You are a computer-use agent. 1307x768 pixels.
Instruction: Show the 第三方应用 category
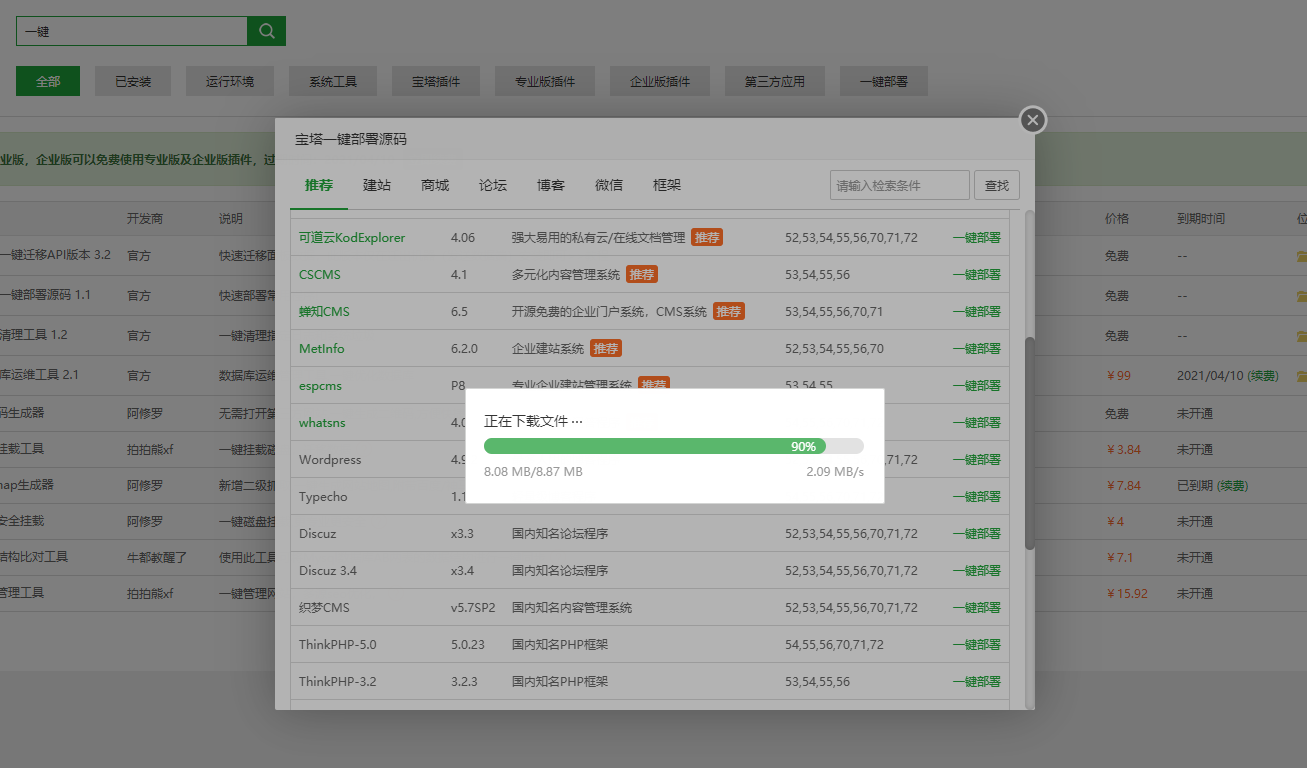(x=775, y=82)
